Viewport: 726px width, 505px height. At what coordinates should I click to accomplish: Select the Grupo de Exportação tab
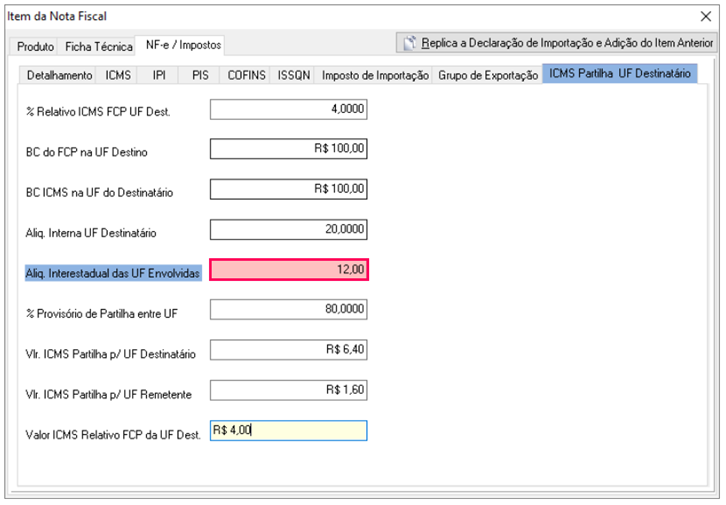coord(488,75)
